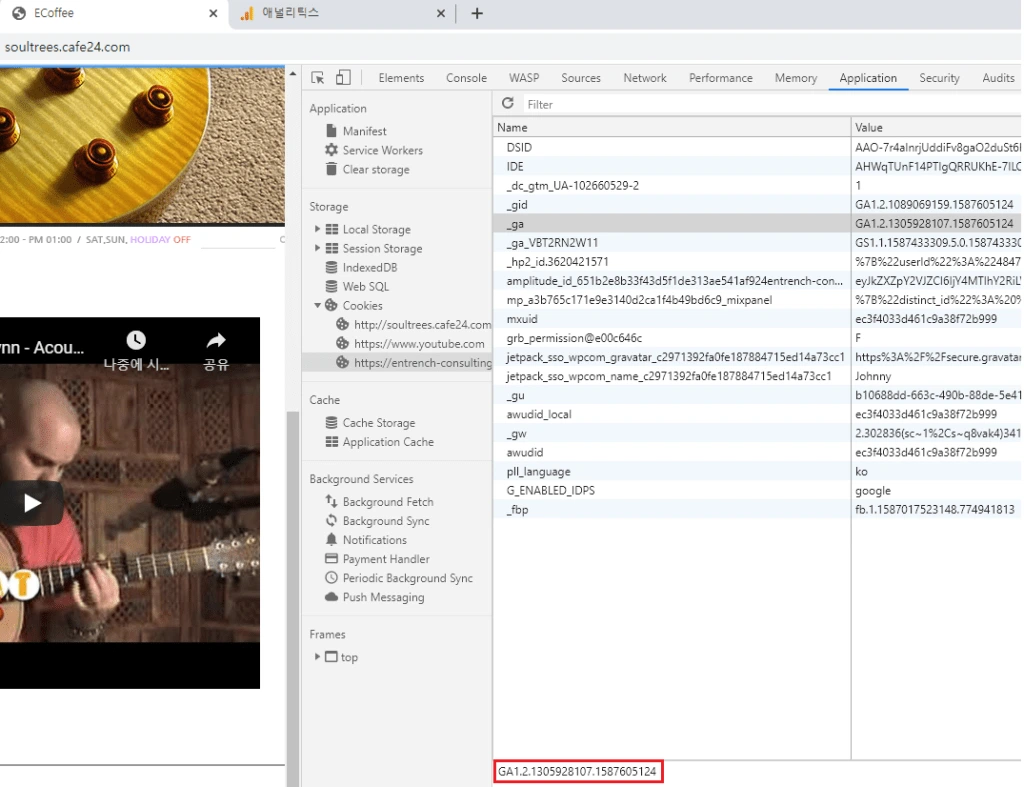This screenshot has width=1024, height=787.
Task: Collapse the Cookies tree arrow
Action: (317, 305)
